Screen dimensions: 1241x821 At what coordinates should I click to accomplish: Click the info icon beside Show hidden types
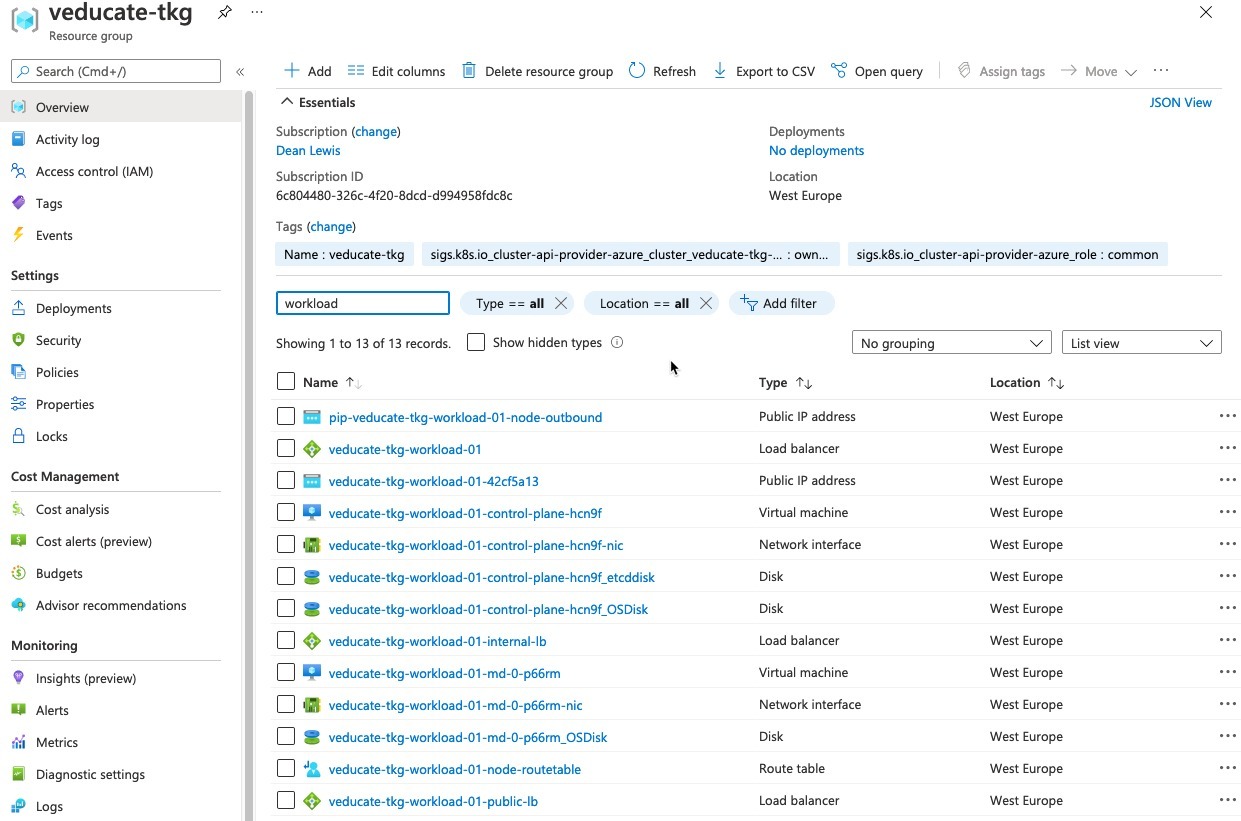point(617,342)
